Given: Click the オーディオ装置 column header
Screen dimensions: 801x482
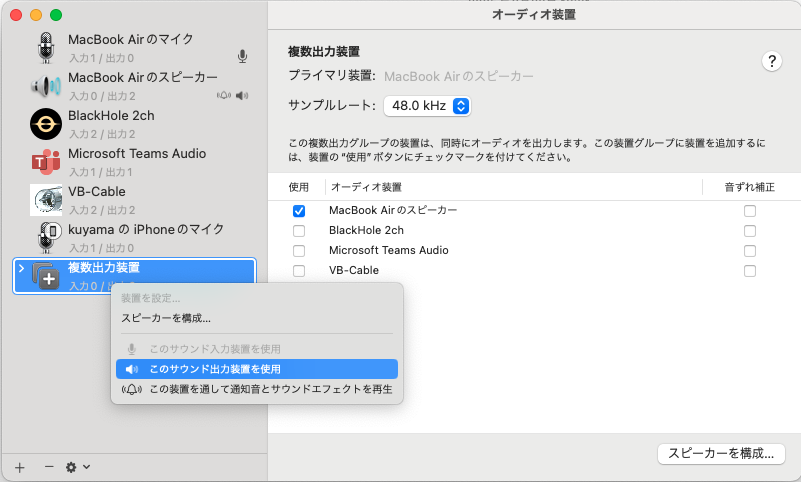Looking at the screenshot, I should tap(366, 187).
